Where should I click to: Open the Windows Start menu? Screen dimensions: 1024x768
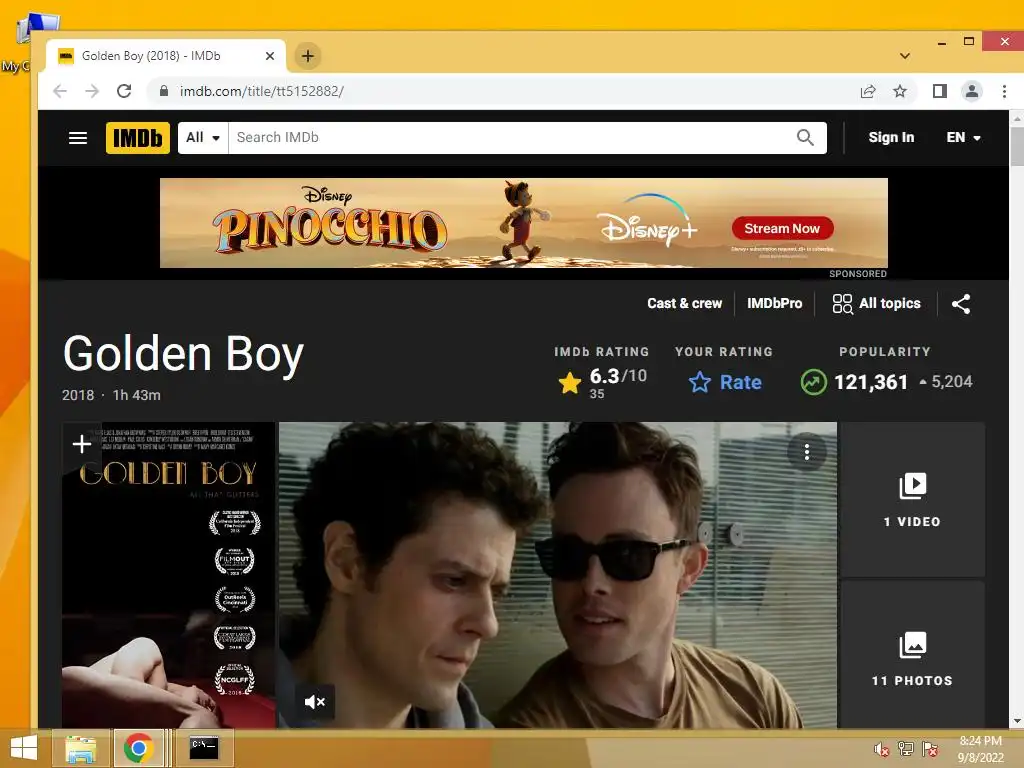pyautogui.click(x=24, y=748)
